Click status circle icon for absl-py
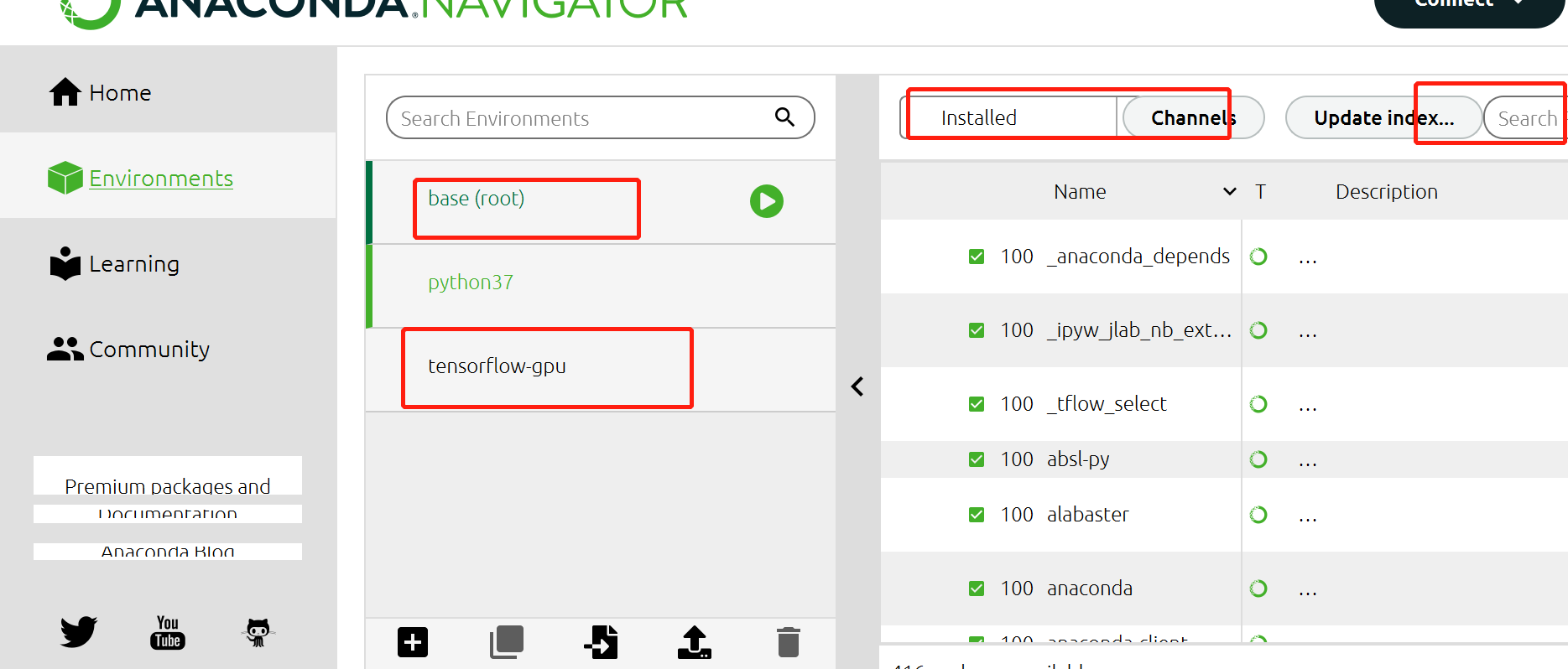The image size is (1568, 669). point(1258,459)
